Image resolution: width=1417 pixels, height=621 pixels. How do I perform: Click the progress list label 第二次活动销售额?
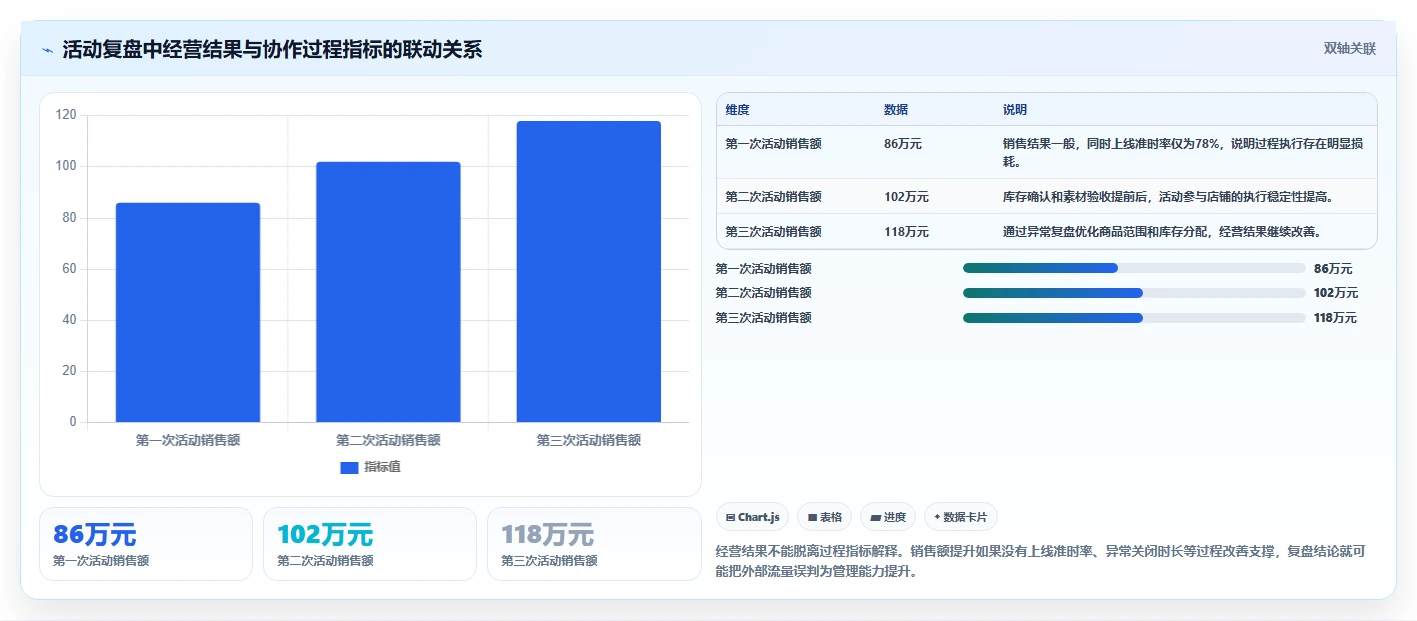pos(764,293)
